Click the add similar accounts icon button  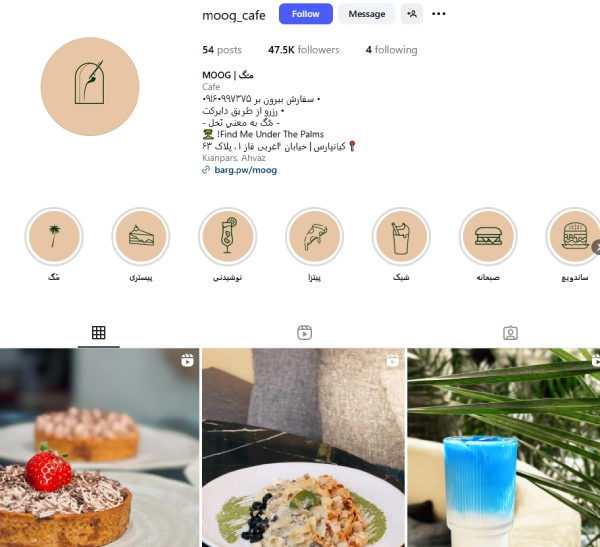point(412,14)
